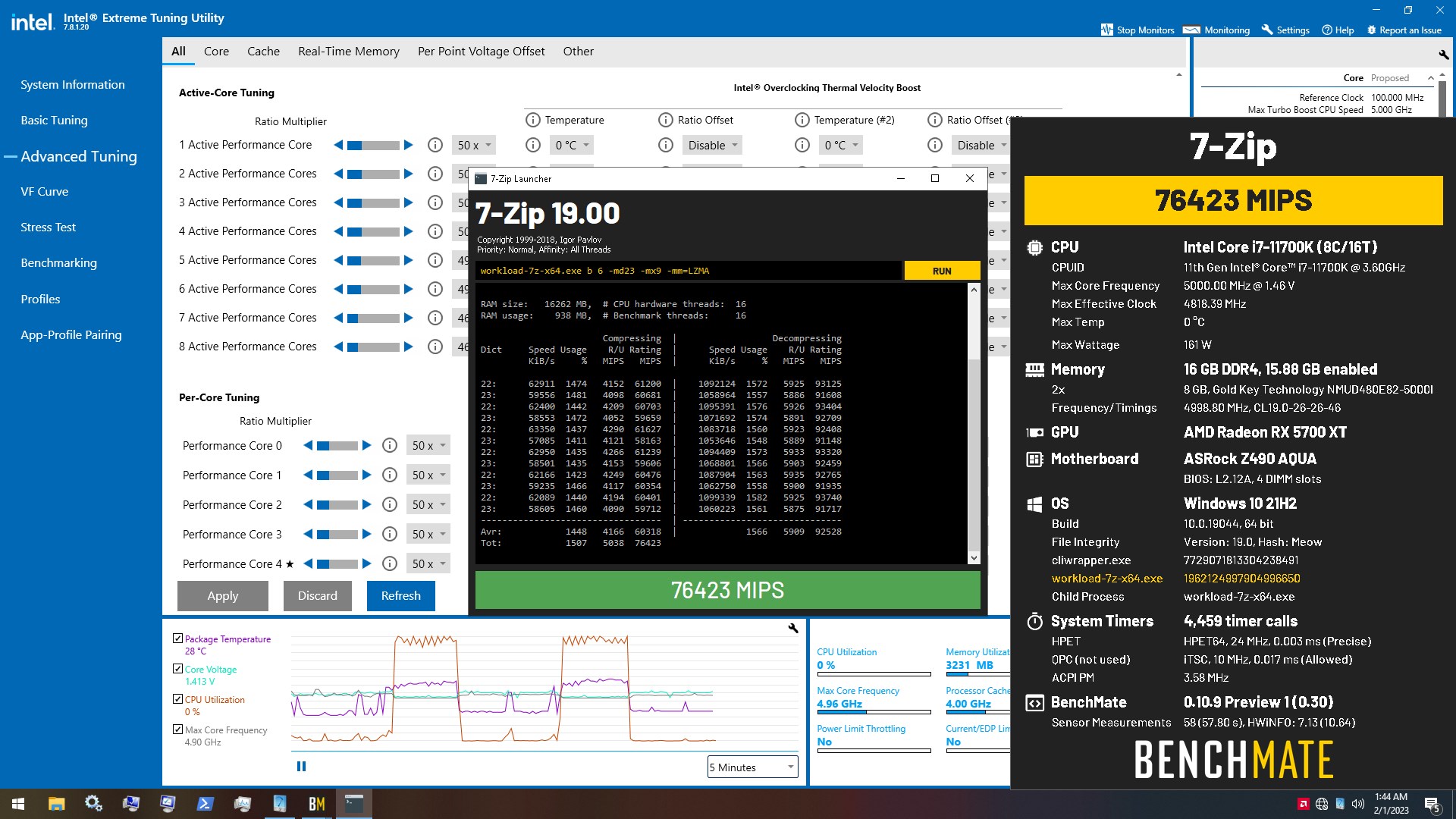
Task: Toggle Max Core Frequency checkbox
Action: (x=177, y=730)
